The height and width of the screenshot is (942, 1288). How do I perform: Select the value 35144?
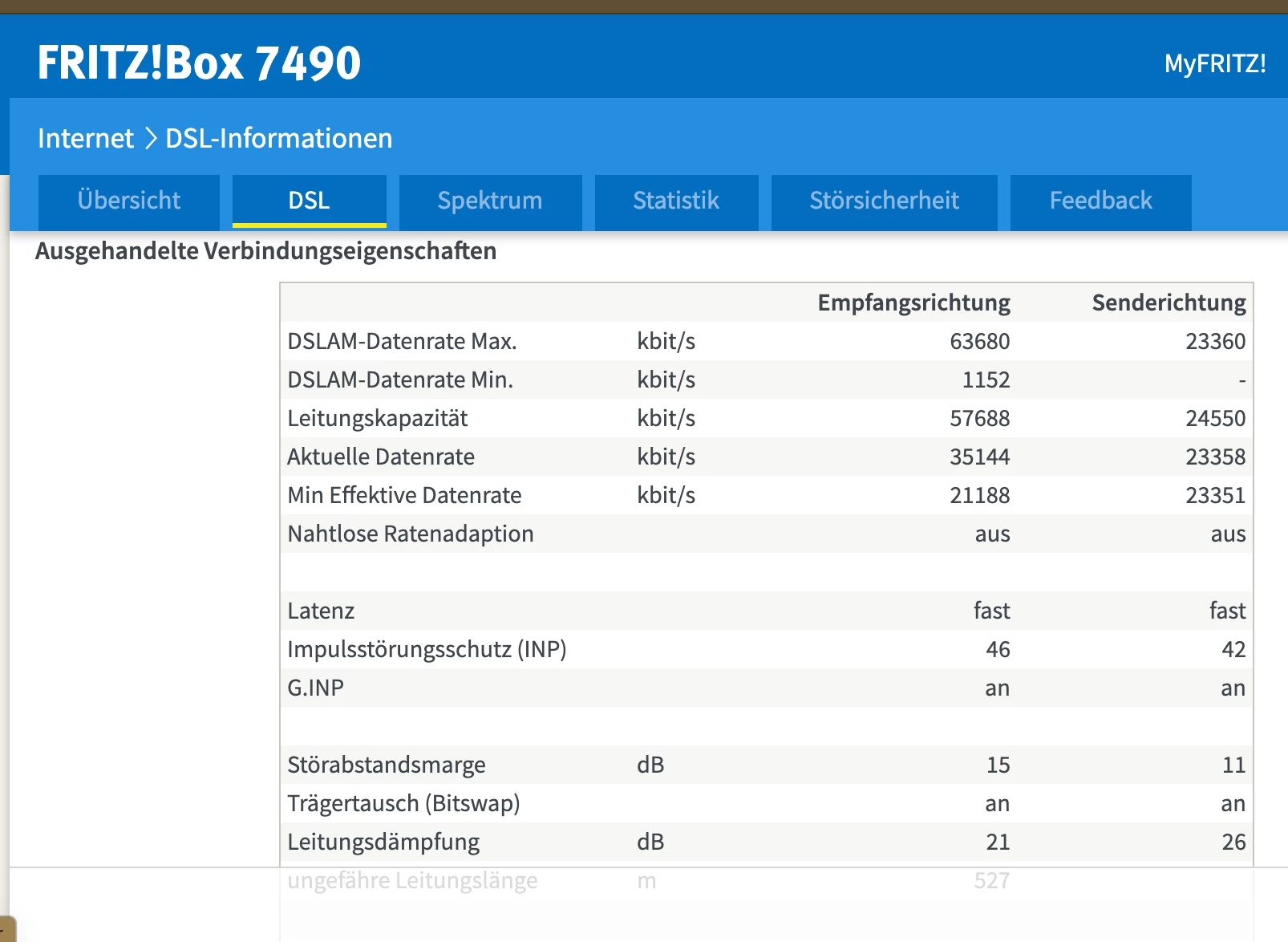(x=980, y=457)
